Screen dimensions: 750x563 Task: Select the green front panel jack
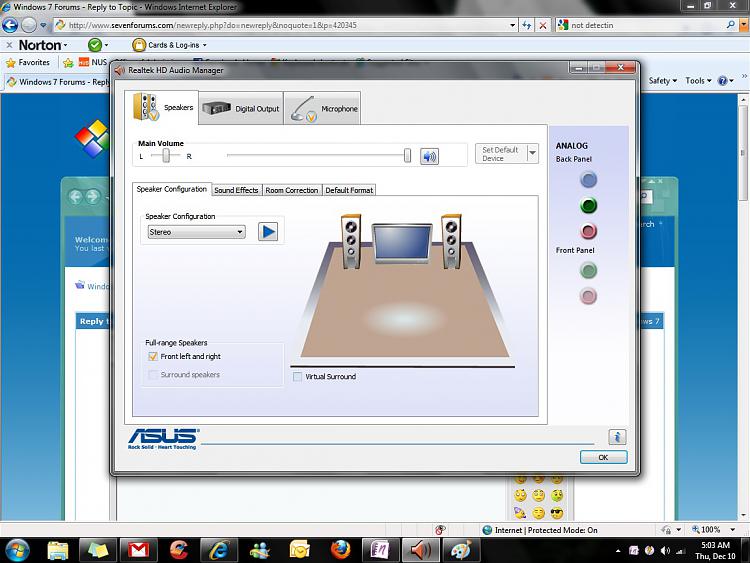coord(588,271)
